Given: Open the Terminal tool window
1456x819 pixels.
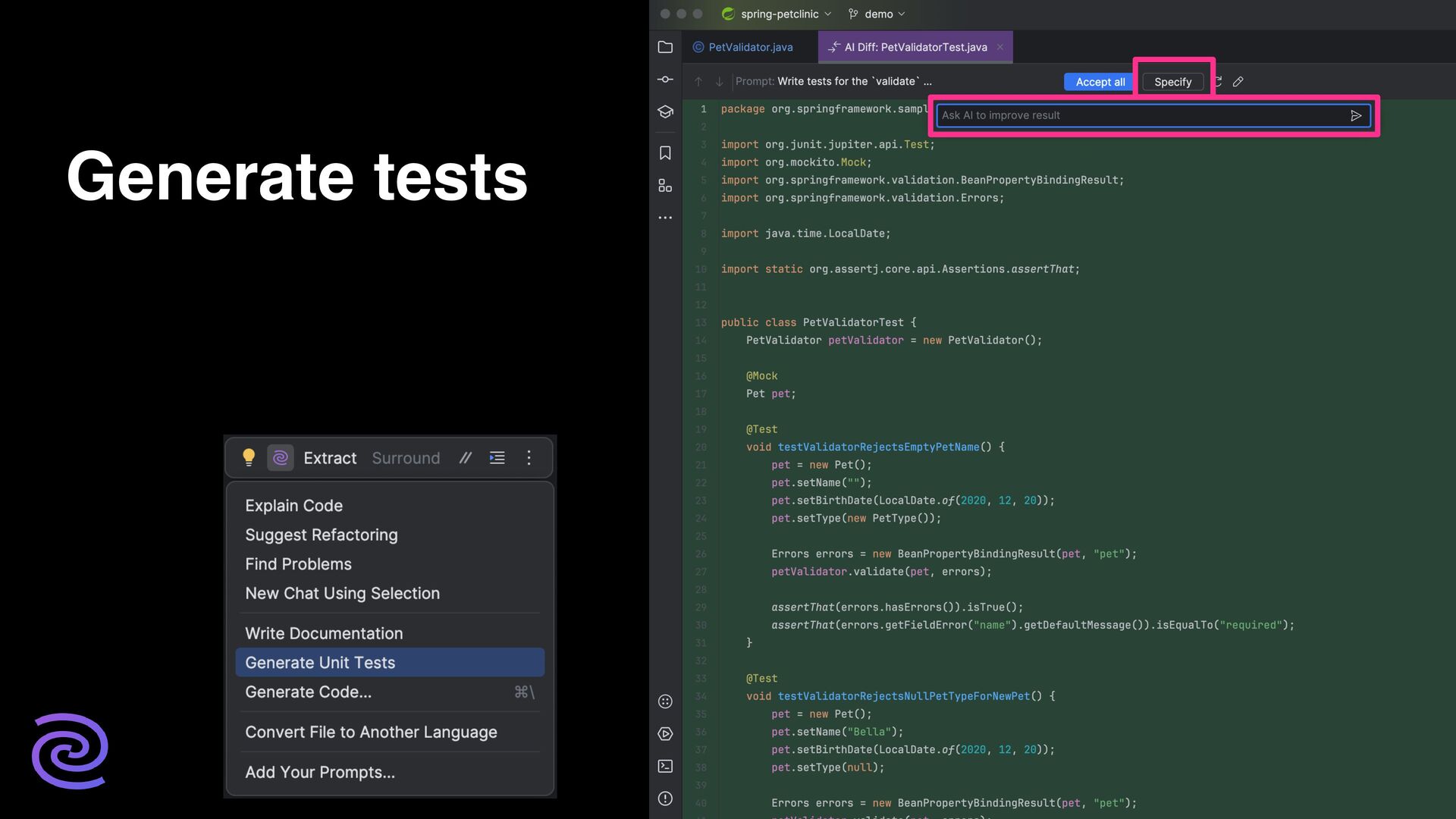Looking at the screenshot, I should (665, 766).
